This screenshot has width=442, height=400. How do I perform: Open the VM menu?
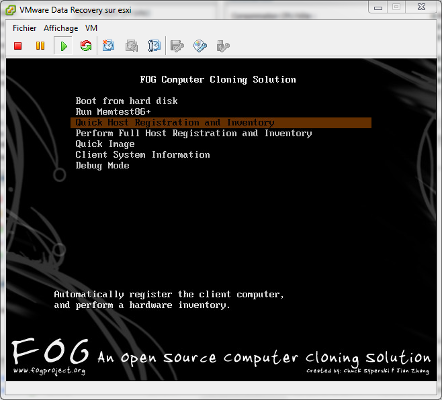pos(91,28)
